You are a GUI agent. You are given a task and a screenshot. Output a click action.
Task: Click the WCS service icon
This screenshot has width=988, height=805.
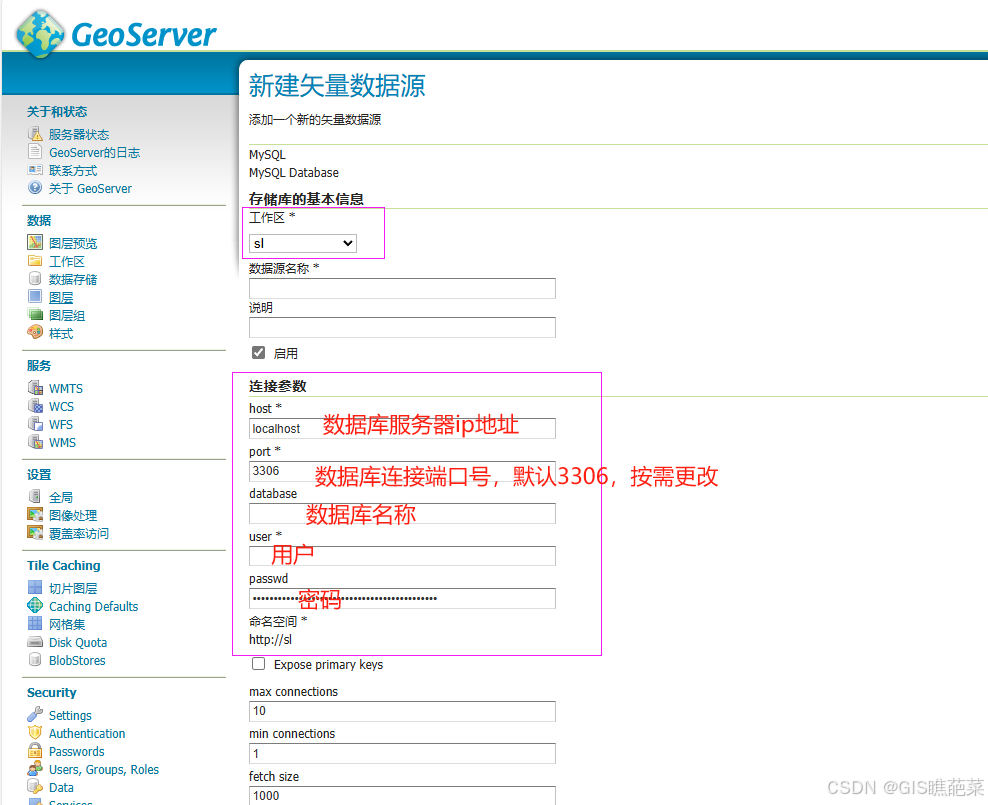coord(35,406)
